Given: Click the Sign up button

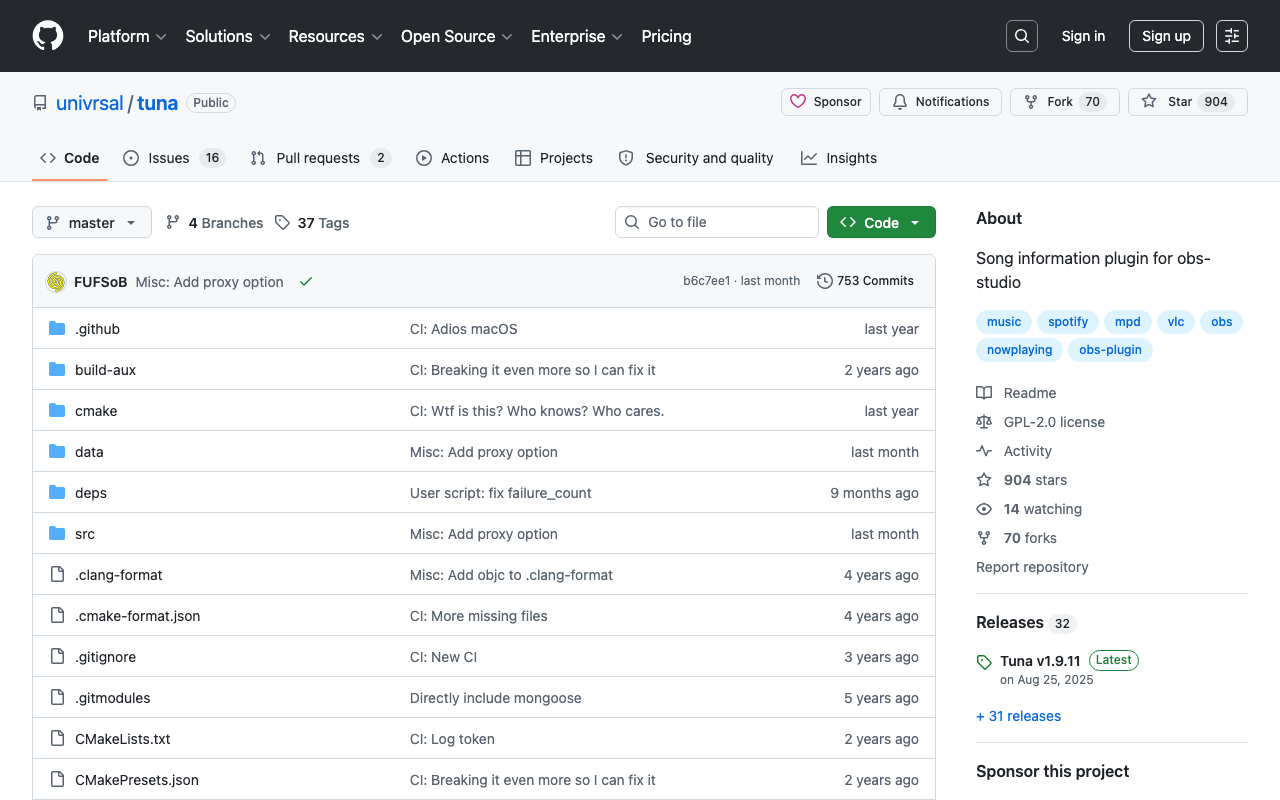Looking at the screenshot, I should pyautogui.click(x=1166, y=36).
